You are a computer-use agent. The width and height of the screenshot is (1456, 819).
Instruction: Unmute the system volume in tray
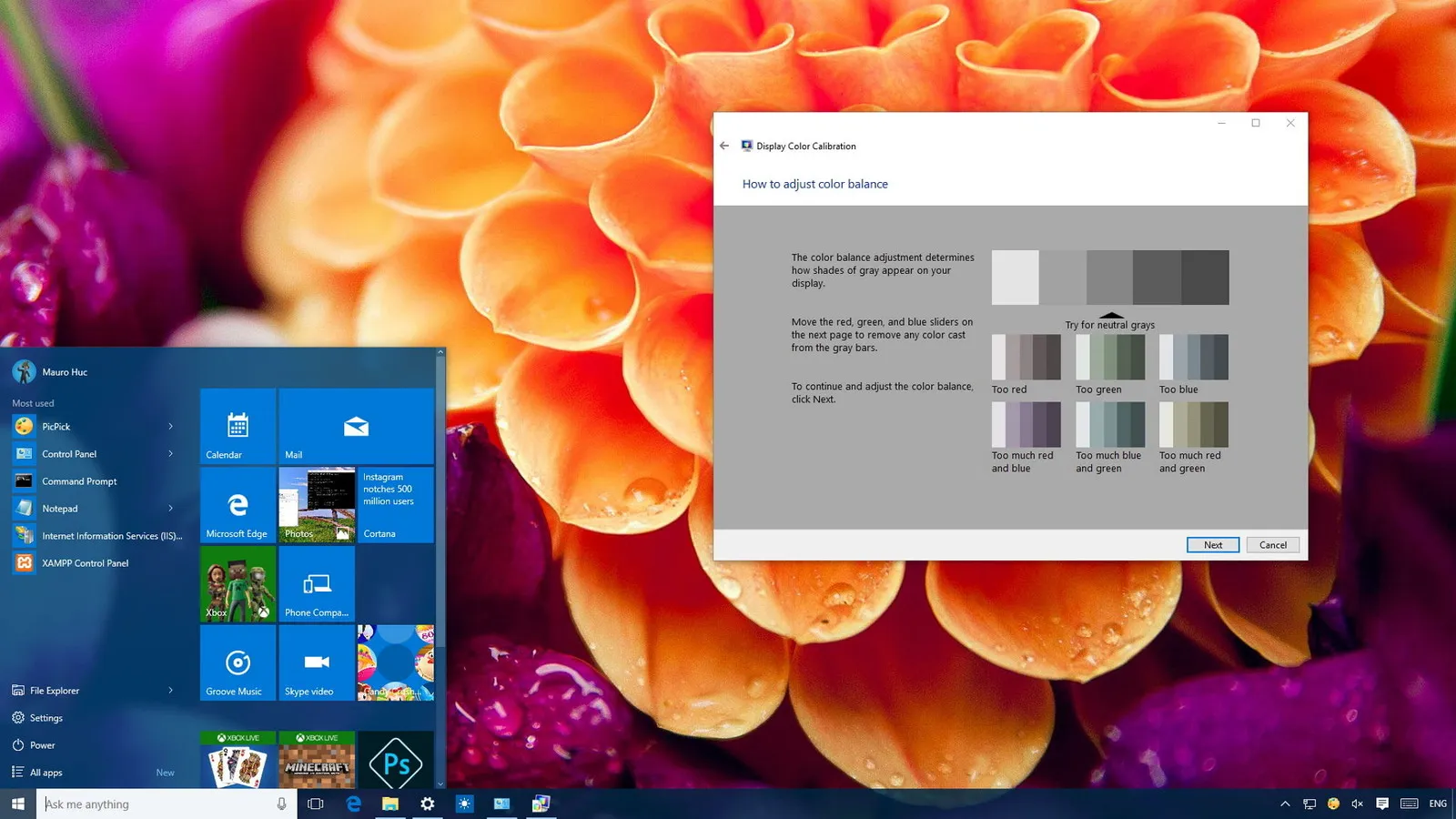(x=1357, y=804)
